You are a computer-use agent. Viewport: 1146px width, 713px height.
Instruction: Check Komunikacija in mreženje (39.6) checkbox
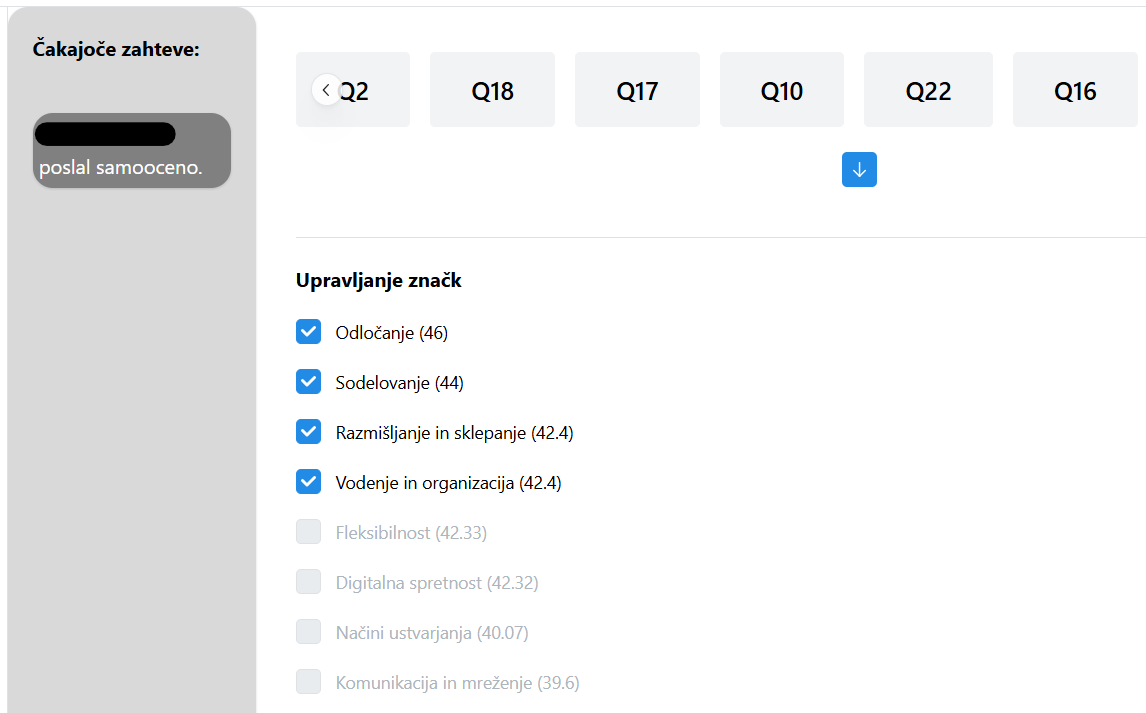[x=308, y=682]
